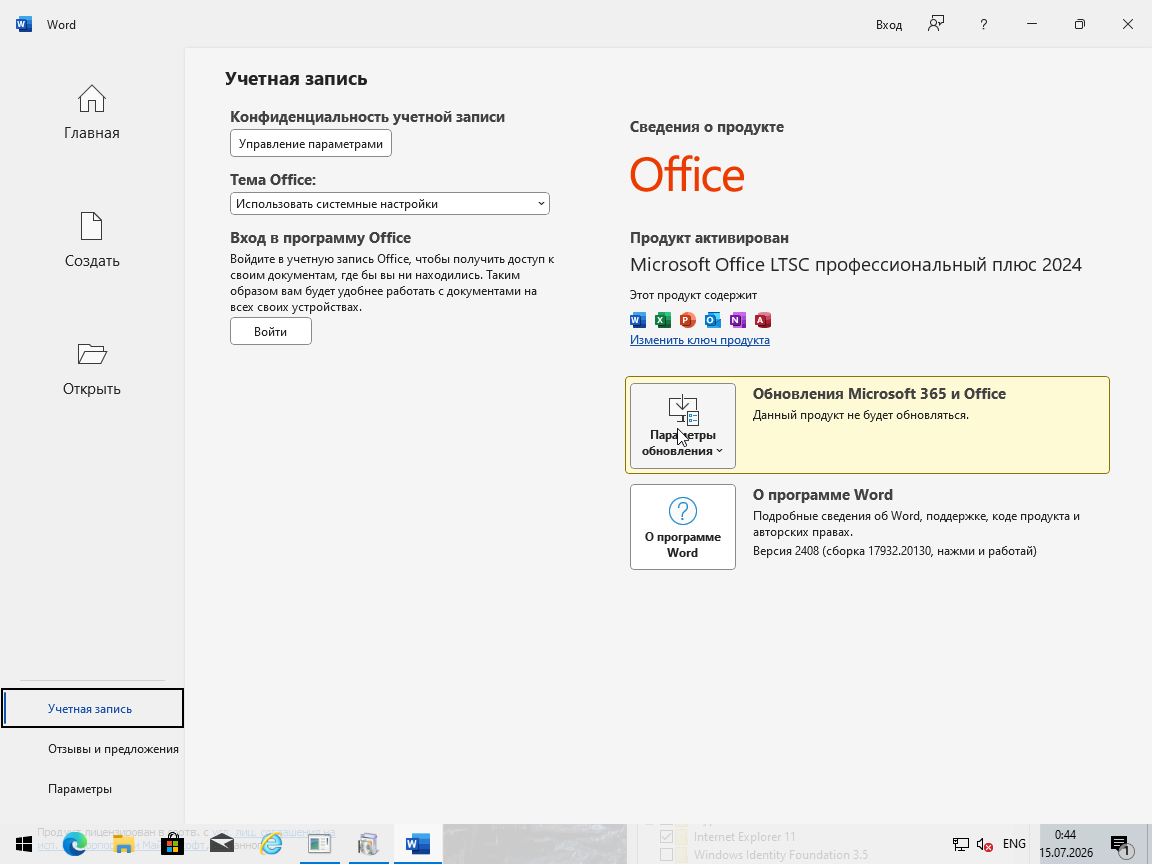1152x864 pixels.
Task: Click the Access product icon
Action: [x=763, y=320]
